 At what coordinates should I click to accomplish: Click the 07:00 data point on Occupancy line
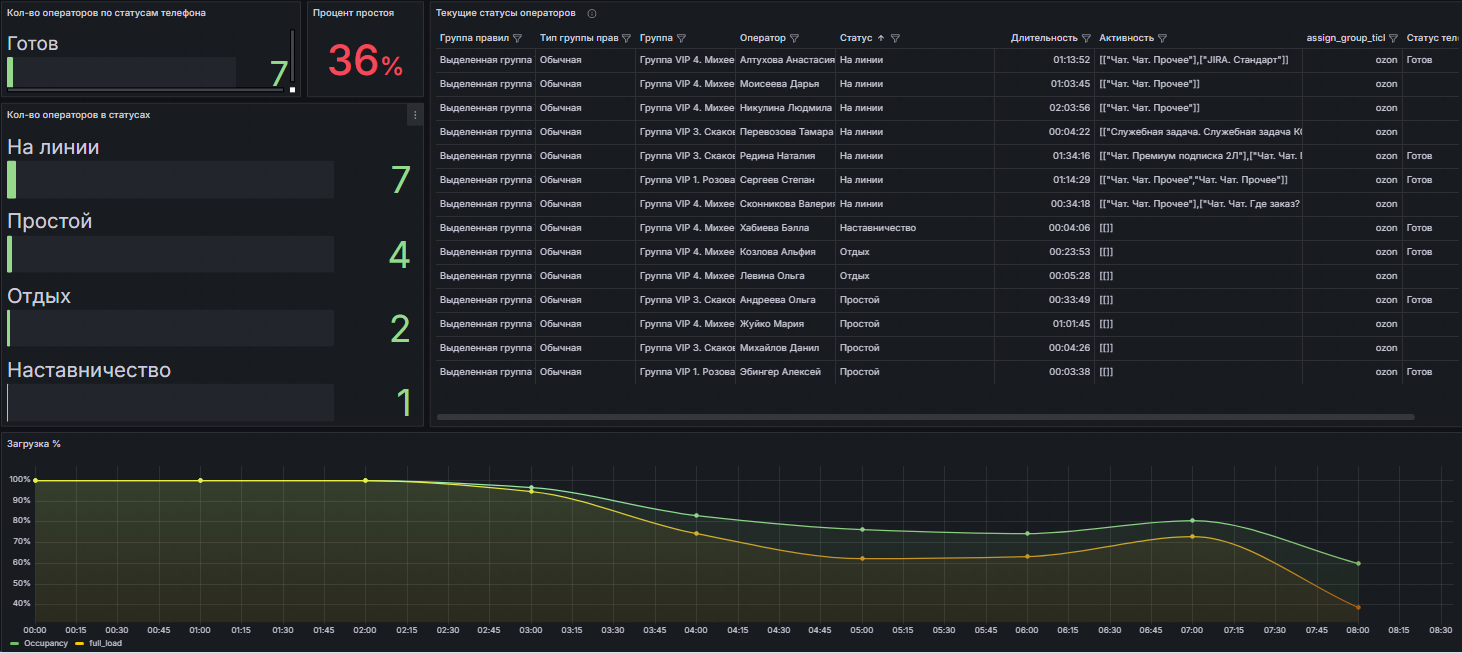[1192, 520]
